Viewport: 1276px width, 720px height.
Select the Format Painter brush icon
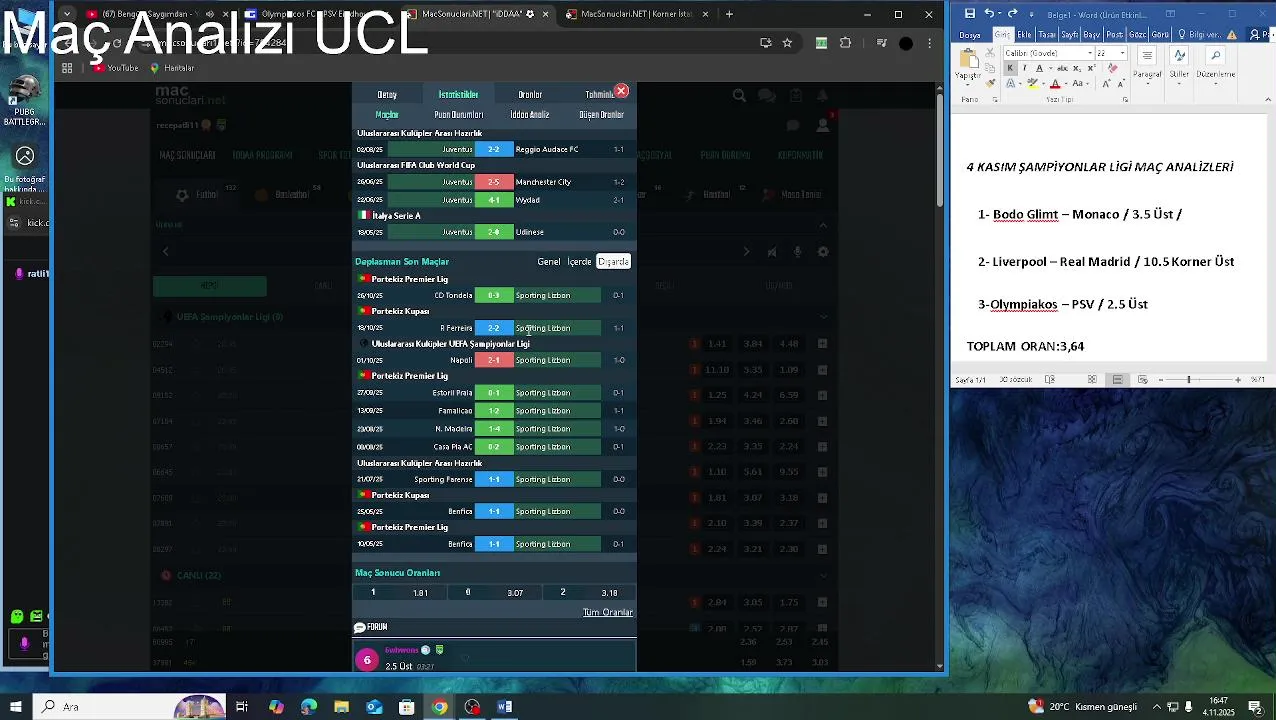pos(990,83)
